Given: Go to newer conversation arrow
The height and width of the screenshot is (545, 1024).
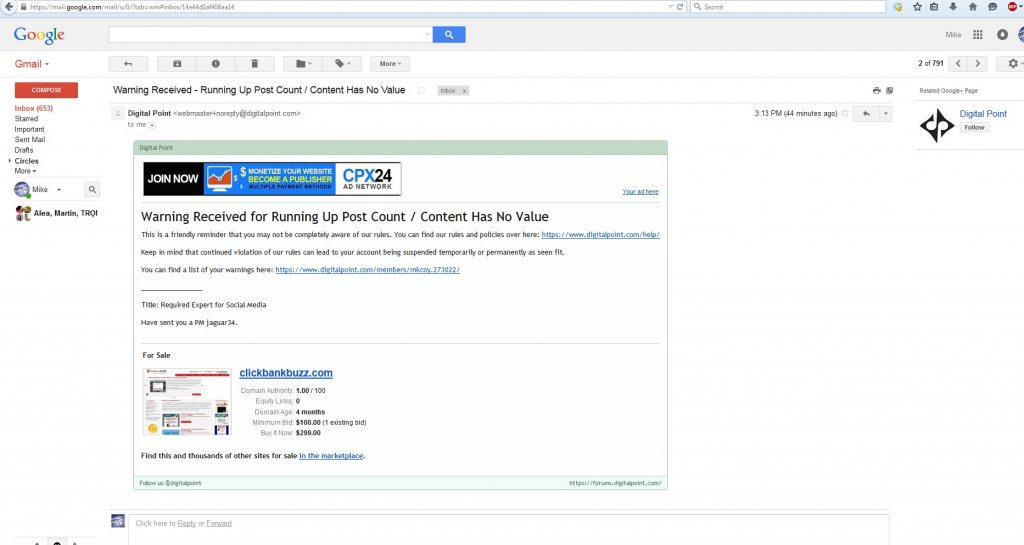Looking at the screenshot, I should tap(958, 63).
